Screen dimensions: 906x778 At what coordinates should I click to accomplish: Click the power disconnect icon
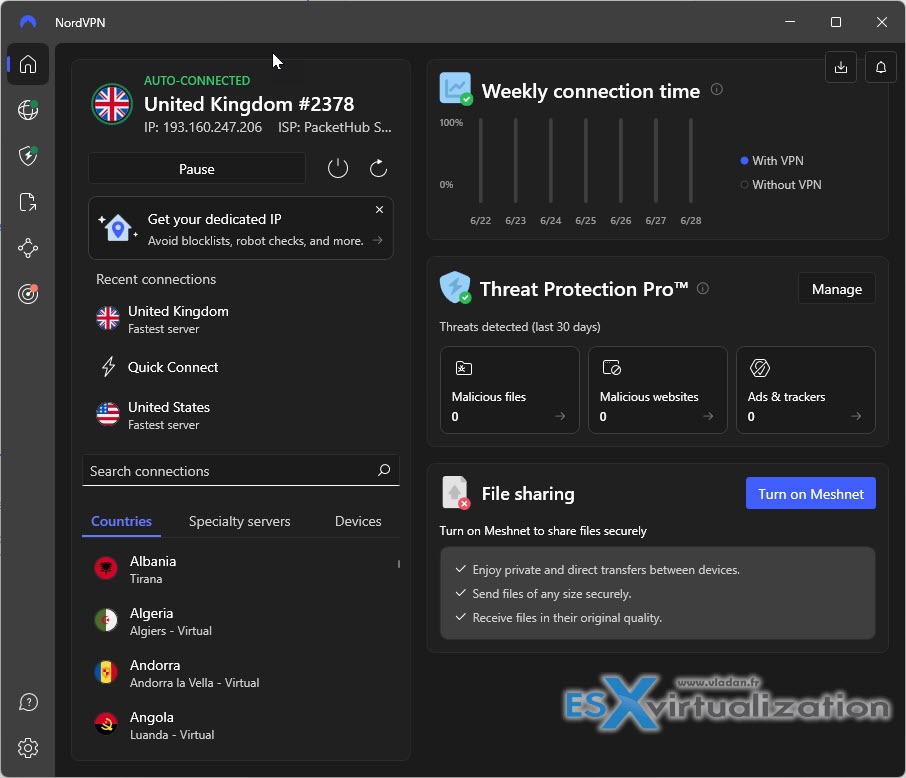[x=338, y=169]
